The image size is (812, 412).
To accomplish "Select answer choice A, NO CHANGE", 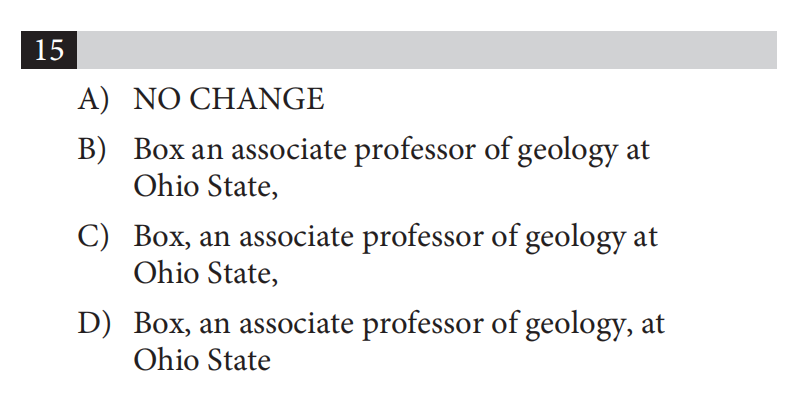I will (x=201, y=99).
